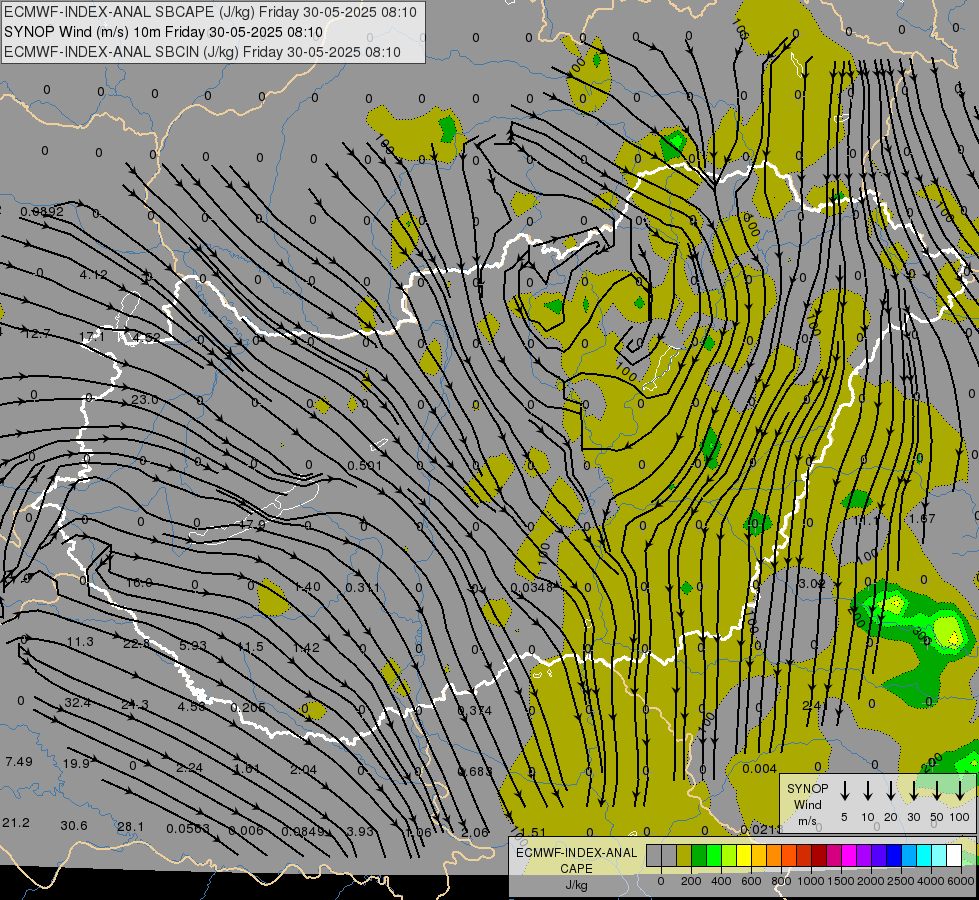Click the map value 5.93
979x900 pixels.
(192, 645)
